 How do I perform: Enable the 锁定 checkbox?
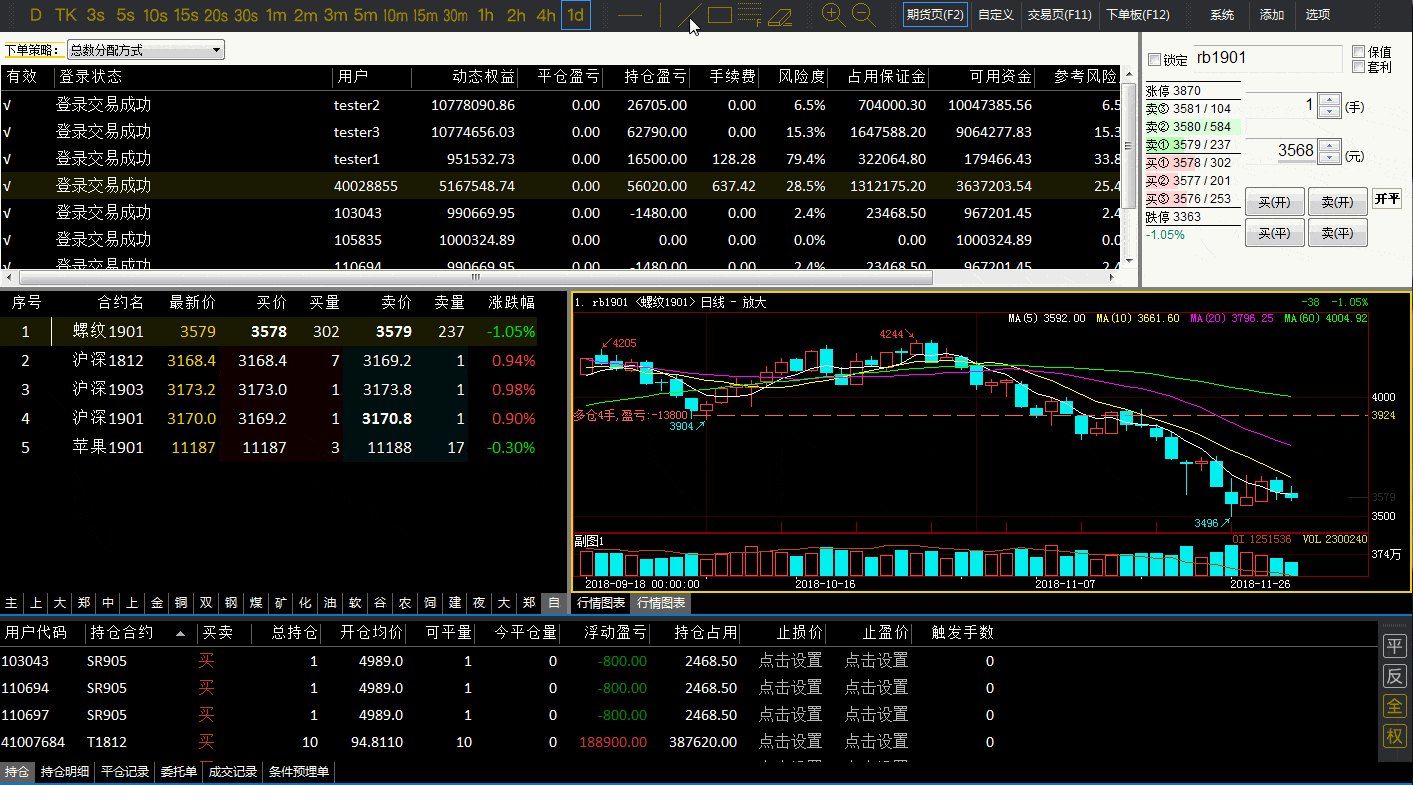(1155, 60)
